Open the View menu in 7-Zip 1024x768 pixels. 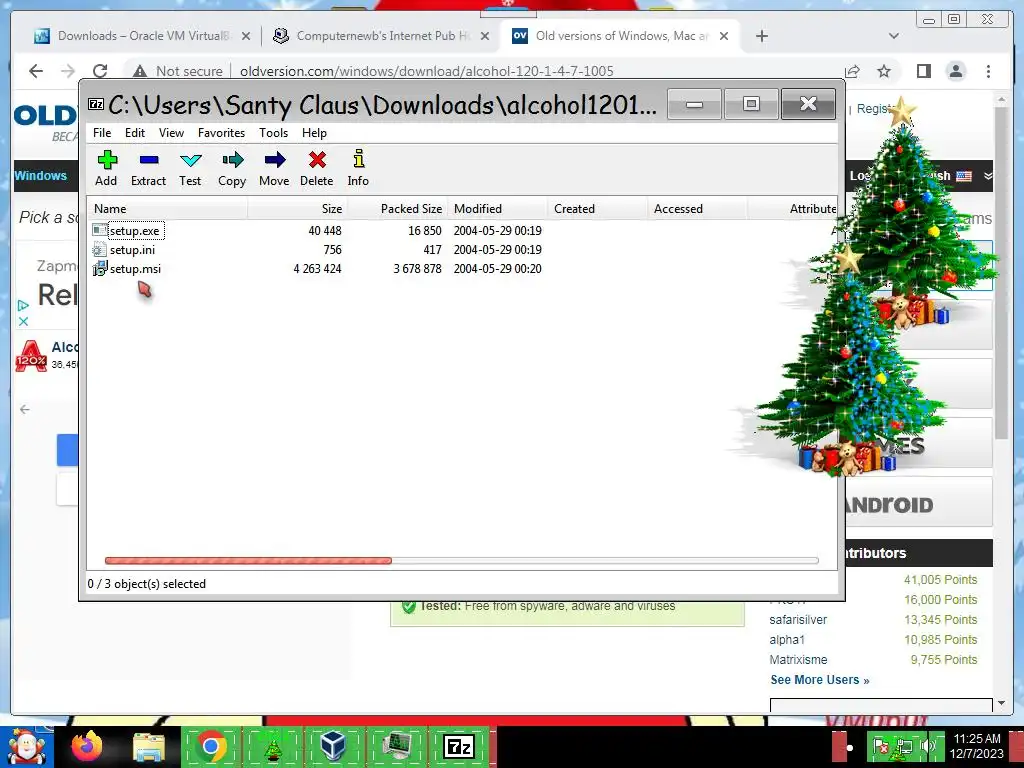click(x=171, y=133)
